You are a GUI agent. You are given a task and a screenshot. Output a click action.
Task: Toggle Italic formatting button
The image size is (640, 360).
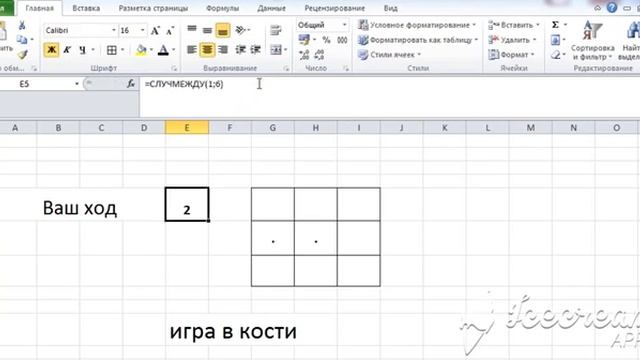click(67, 50)
